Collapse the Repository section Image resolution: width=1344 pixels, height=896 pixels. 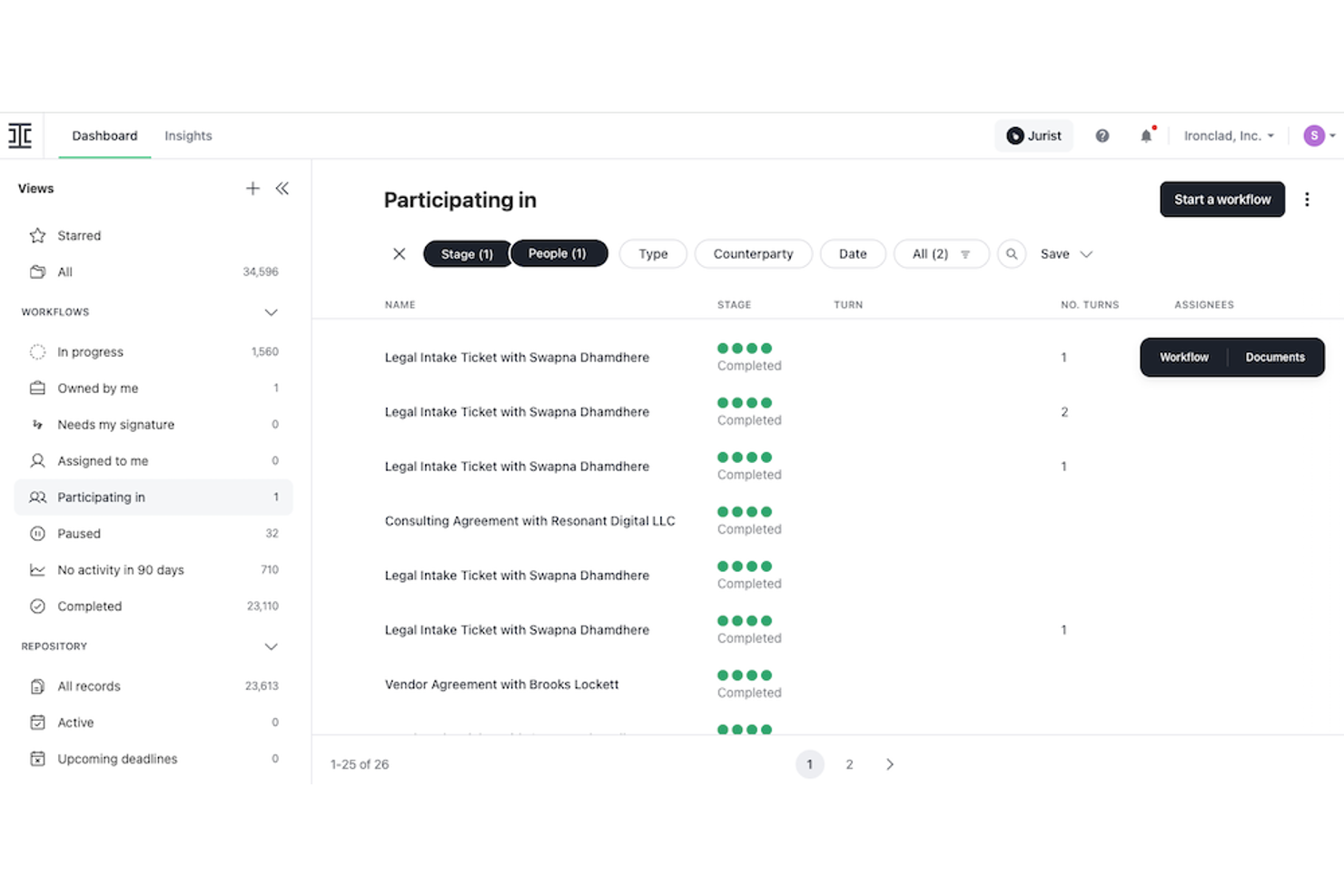271,646
